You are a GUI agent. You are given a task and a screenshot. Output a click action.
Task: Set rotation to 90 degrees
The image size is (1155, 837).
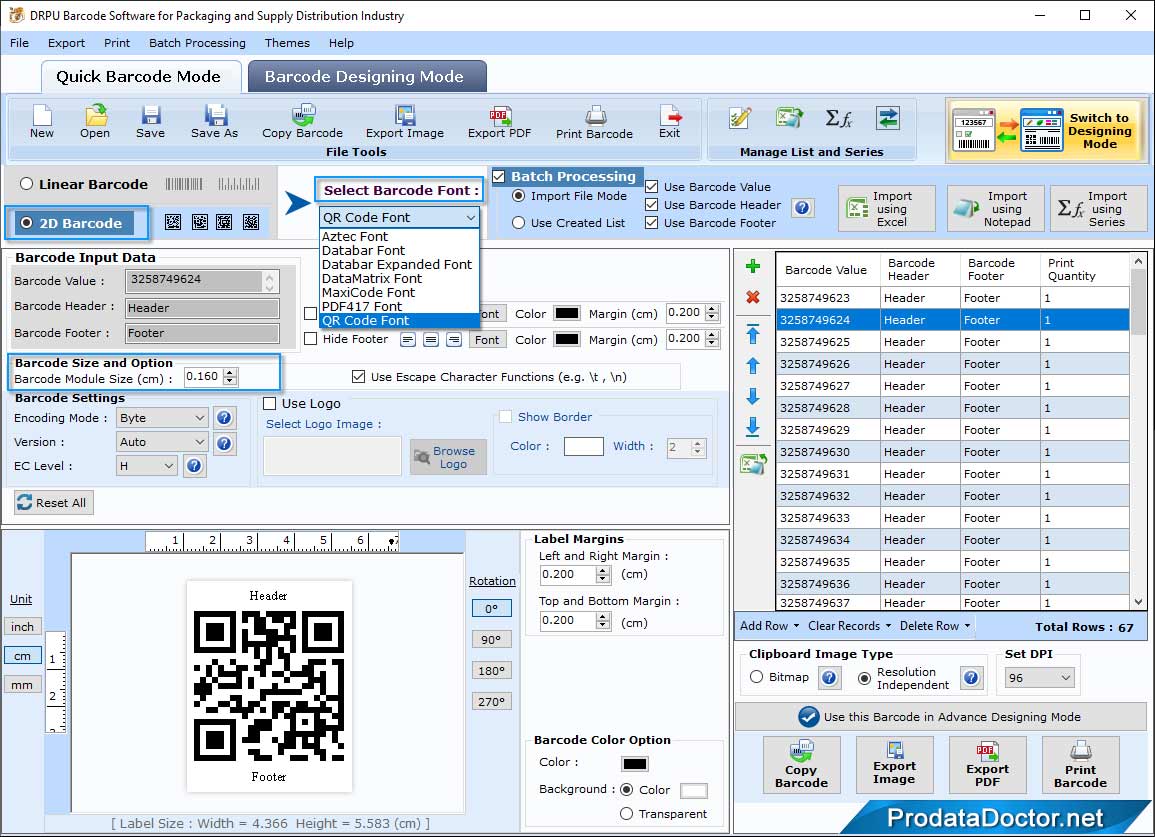click(x=491, y=640)
